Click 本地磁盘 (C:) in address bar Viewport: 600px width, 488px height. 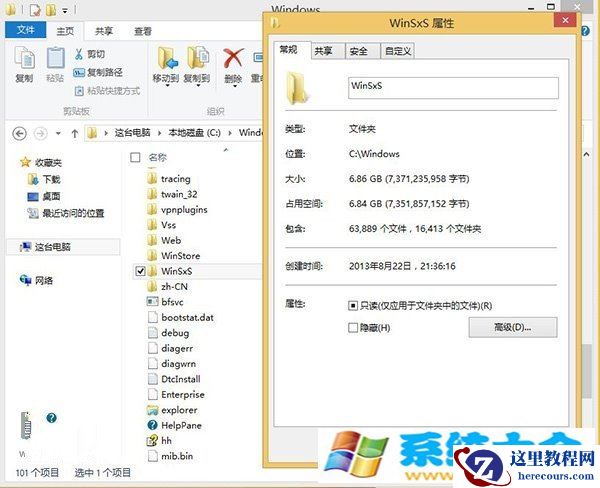click(x=194, y=133)
